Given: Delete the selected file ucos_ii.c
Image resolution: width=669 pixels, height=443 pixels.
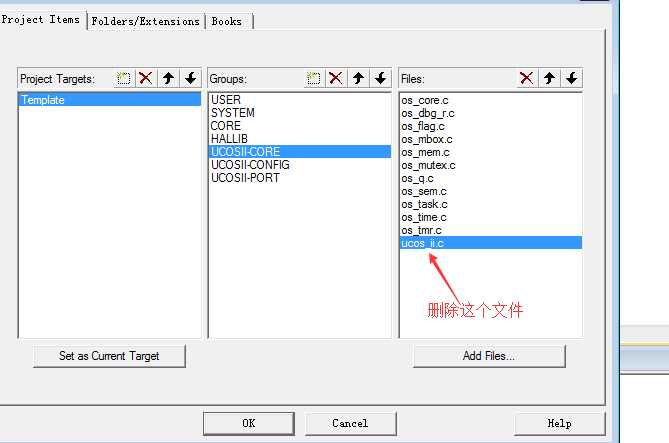Looking at the screenshot, I should (526, 79).
